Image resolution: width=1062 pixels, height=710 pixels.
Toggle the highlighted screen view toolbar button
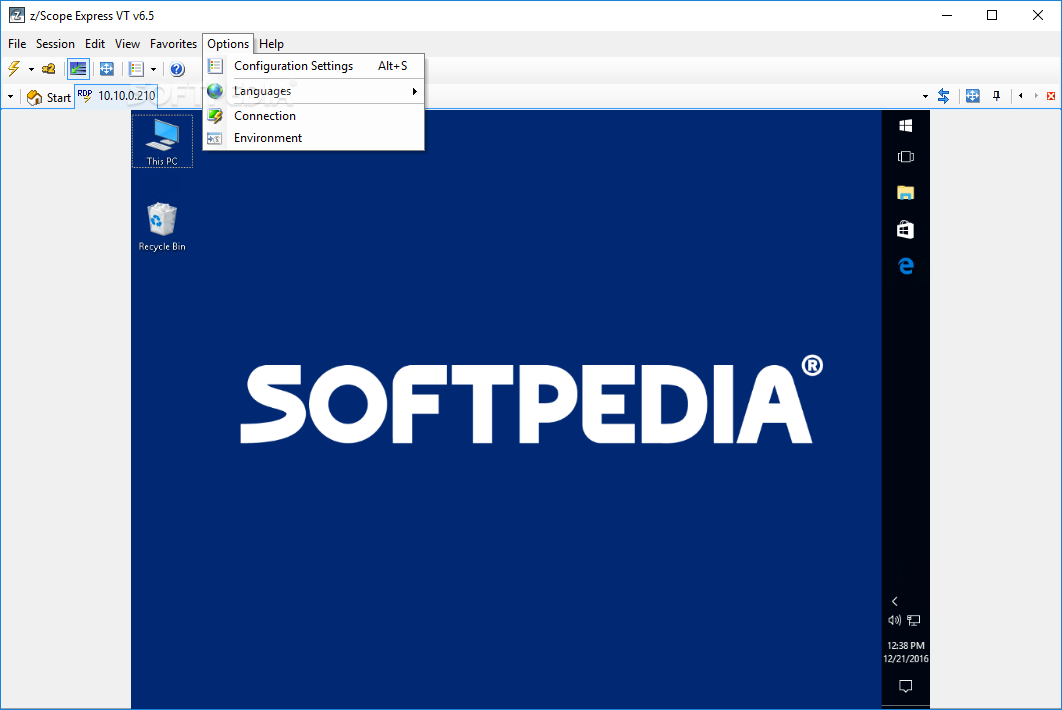[79, 68]
